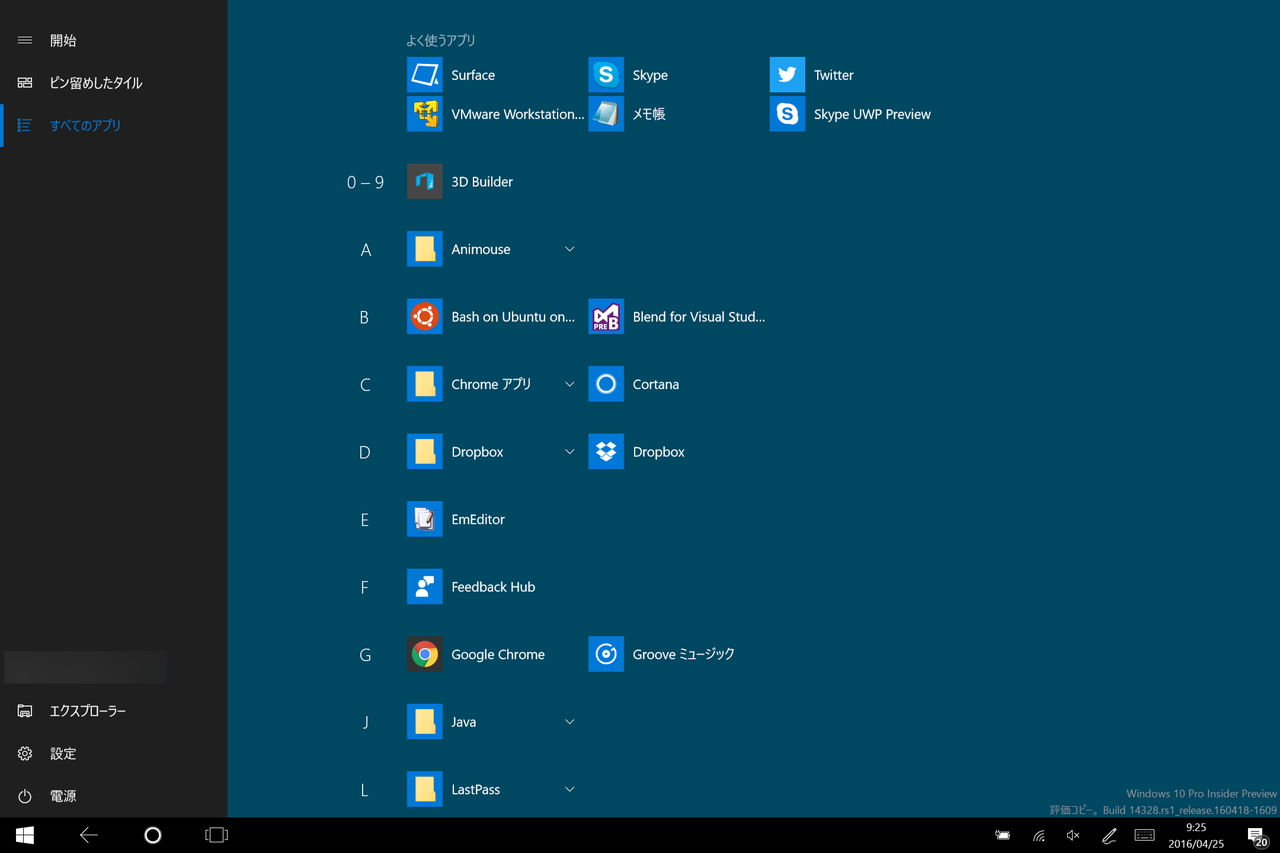Click the 0 – 9 group header

365,182
